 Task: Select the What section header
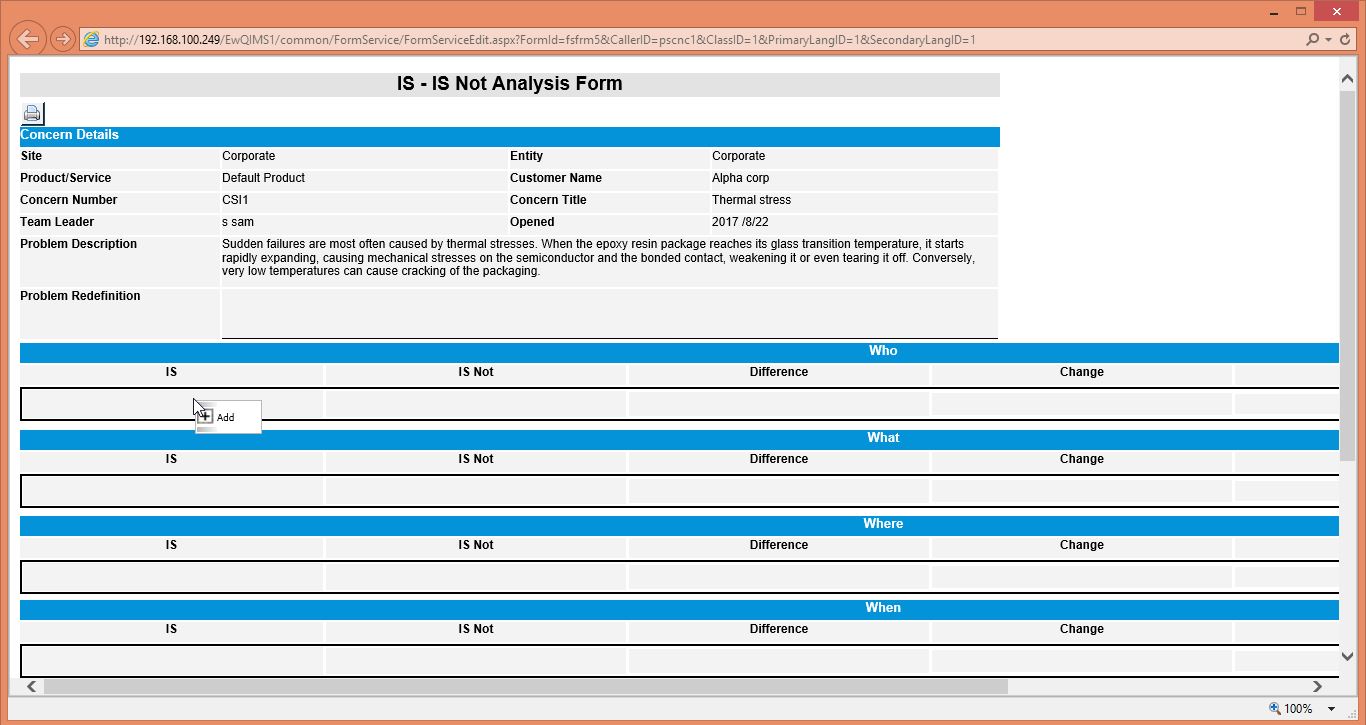(x=680, y=438)
